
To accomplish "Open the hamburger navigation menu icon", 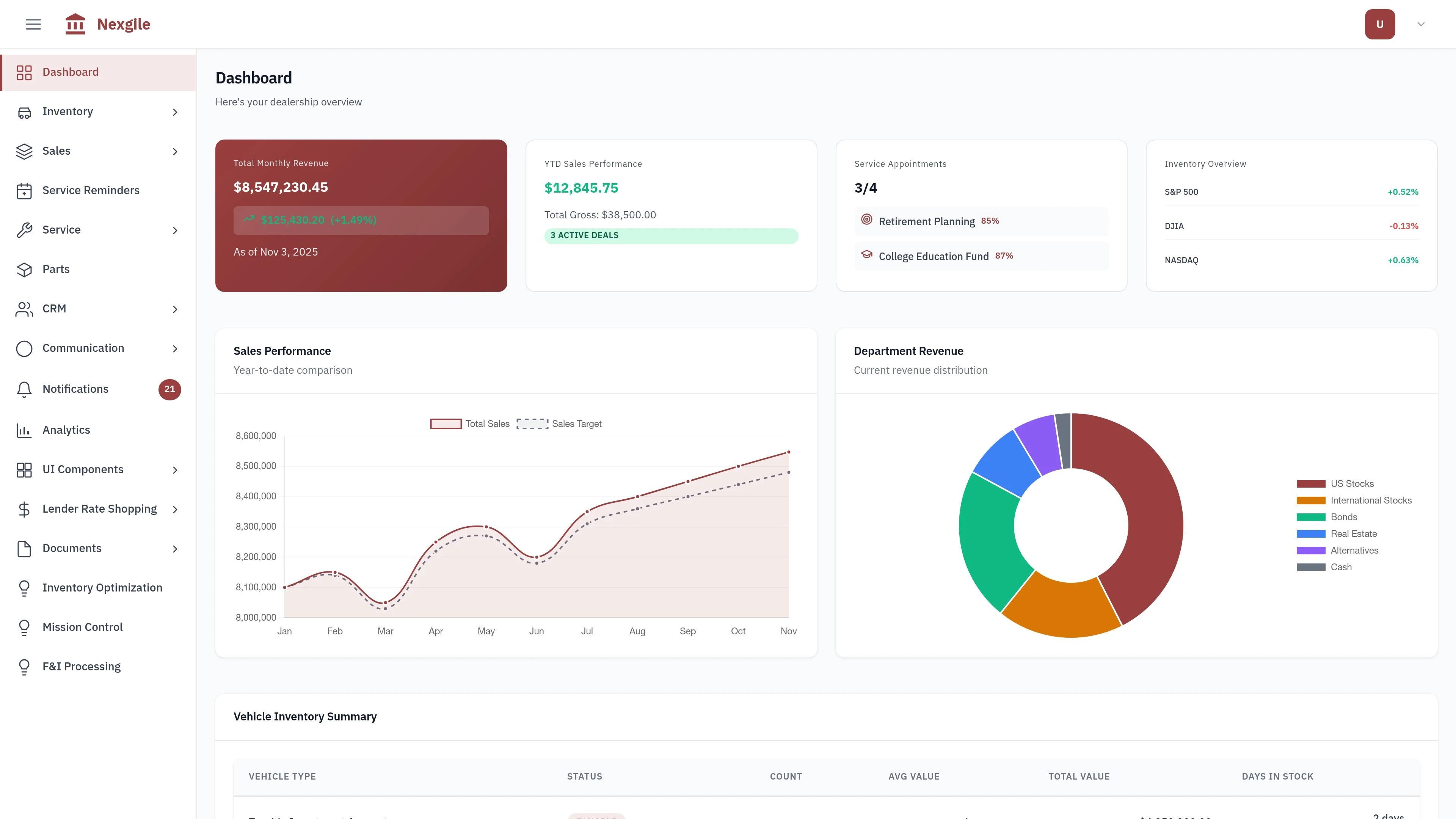I will coord(33,24).
